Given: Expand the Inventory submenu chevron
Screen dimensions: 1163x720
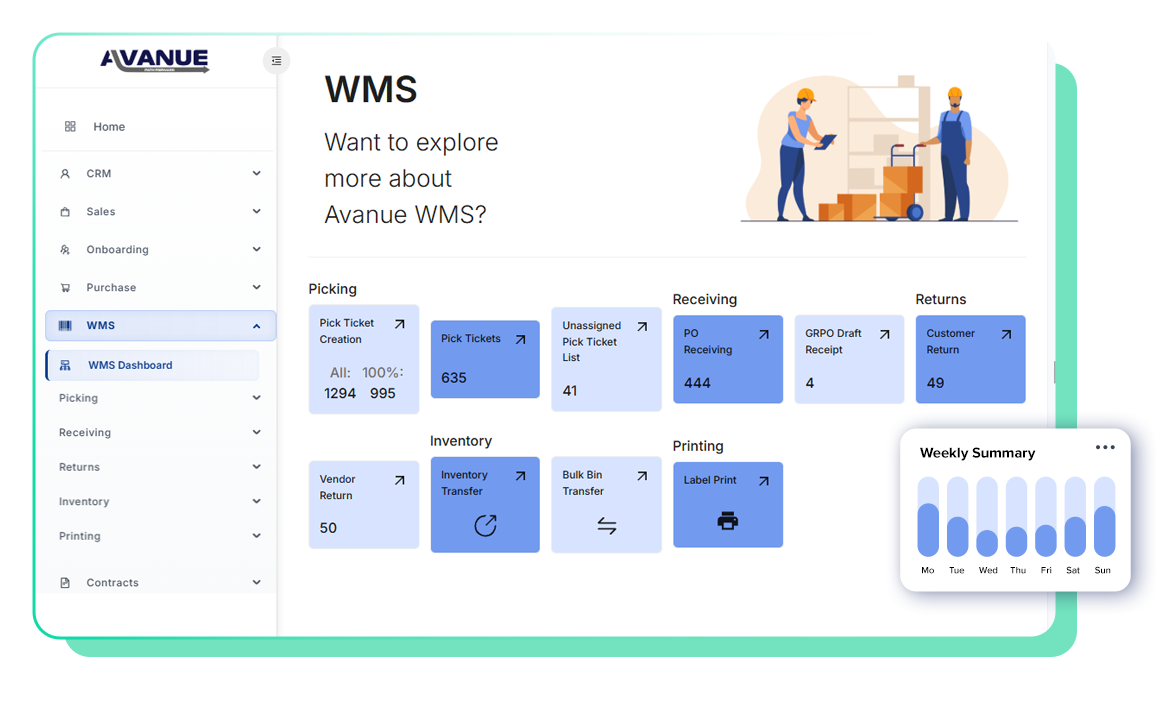Looking at the screenshot, I should pos(257,501).
